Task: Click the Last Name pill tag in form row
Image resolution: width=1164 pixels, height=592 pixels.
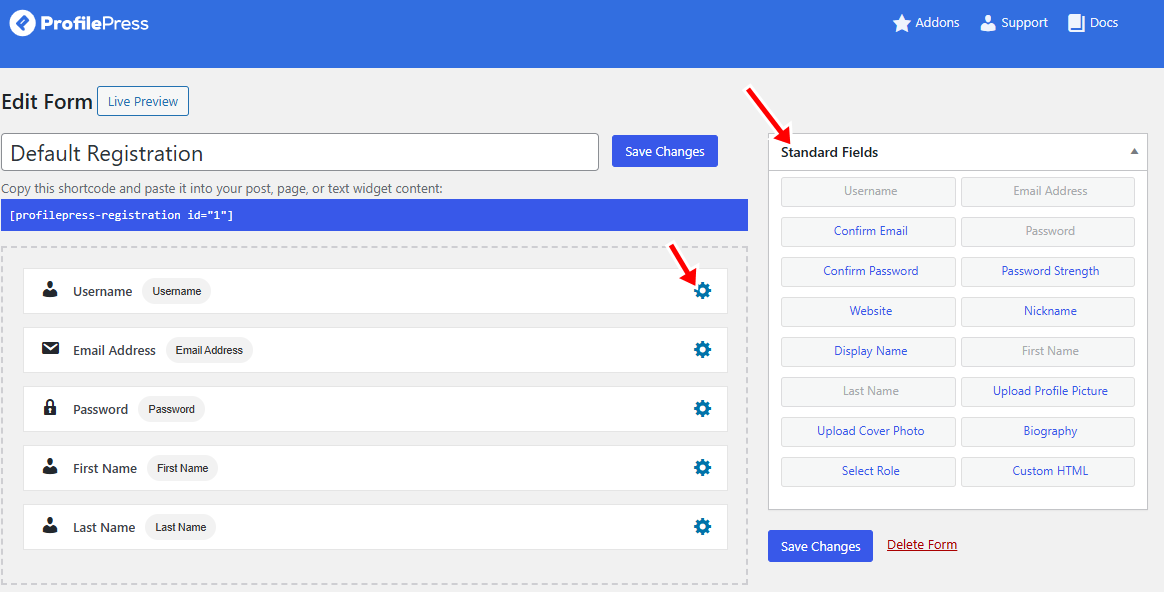Action: [180, 527]
